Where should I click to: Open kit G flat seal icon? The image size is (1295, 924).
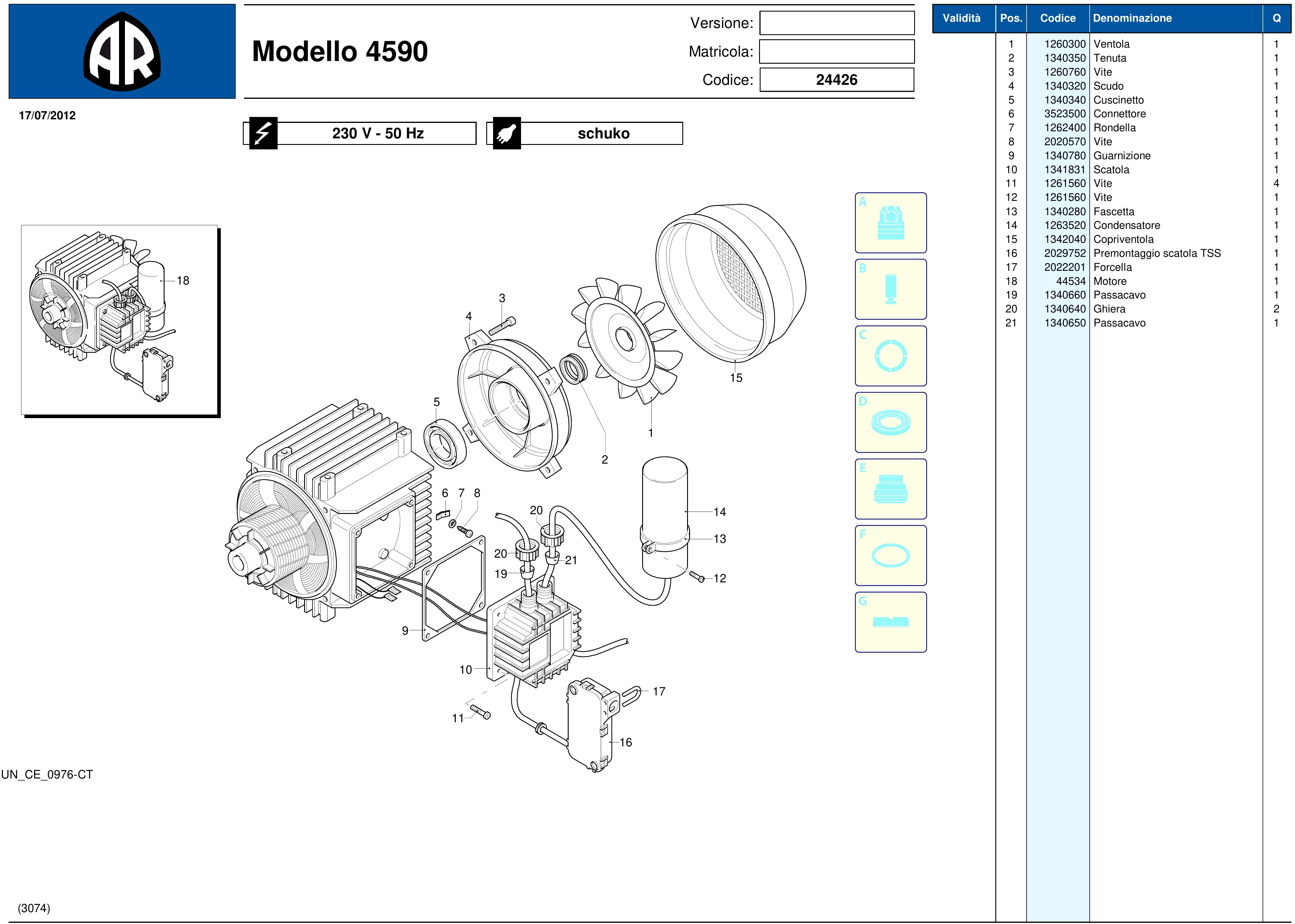pos(890,622)
